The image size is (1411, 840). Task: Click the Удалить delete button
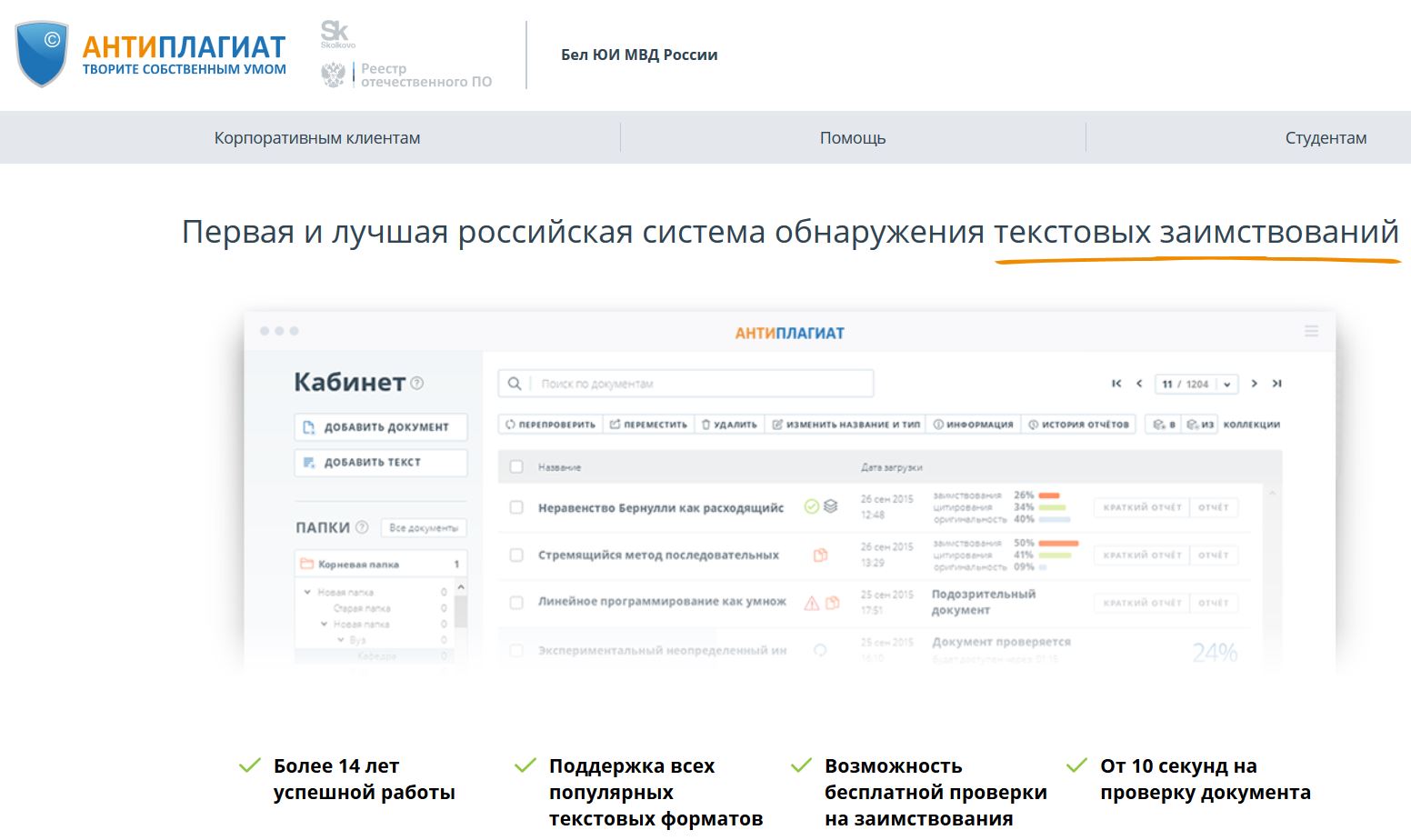click(729, 425)
